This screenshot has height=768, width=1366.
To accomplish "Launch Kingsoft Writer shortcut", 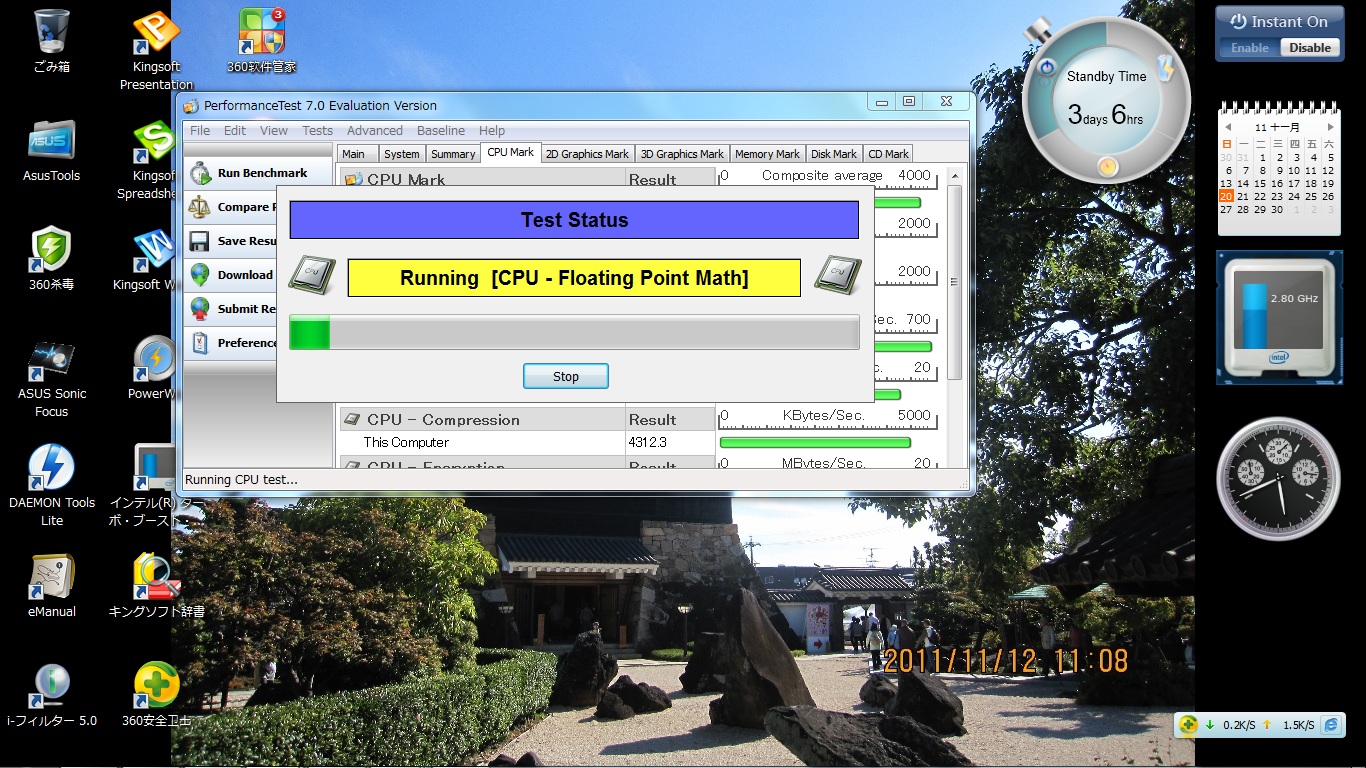I will click(x=151, y=259).
